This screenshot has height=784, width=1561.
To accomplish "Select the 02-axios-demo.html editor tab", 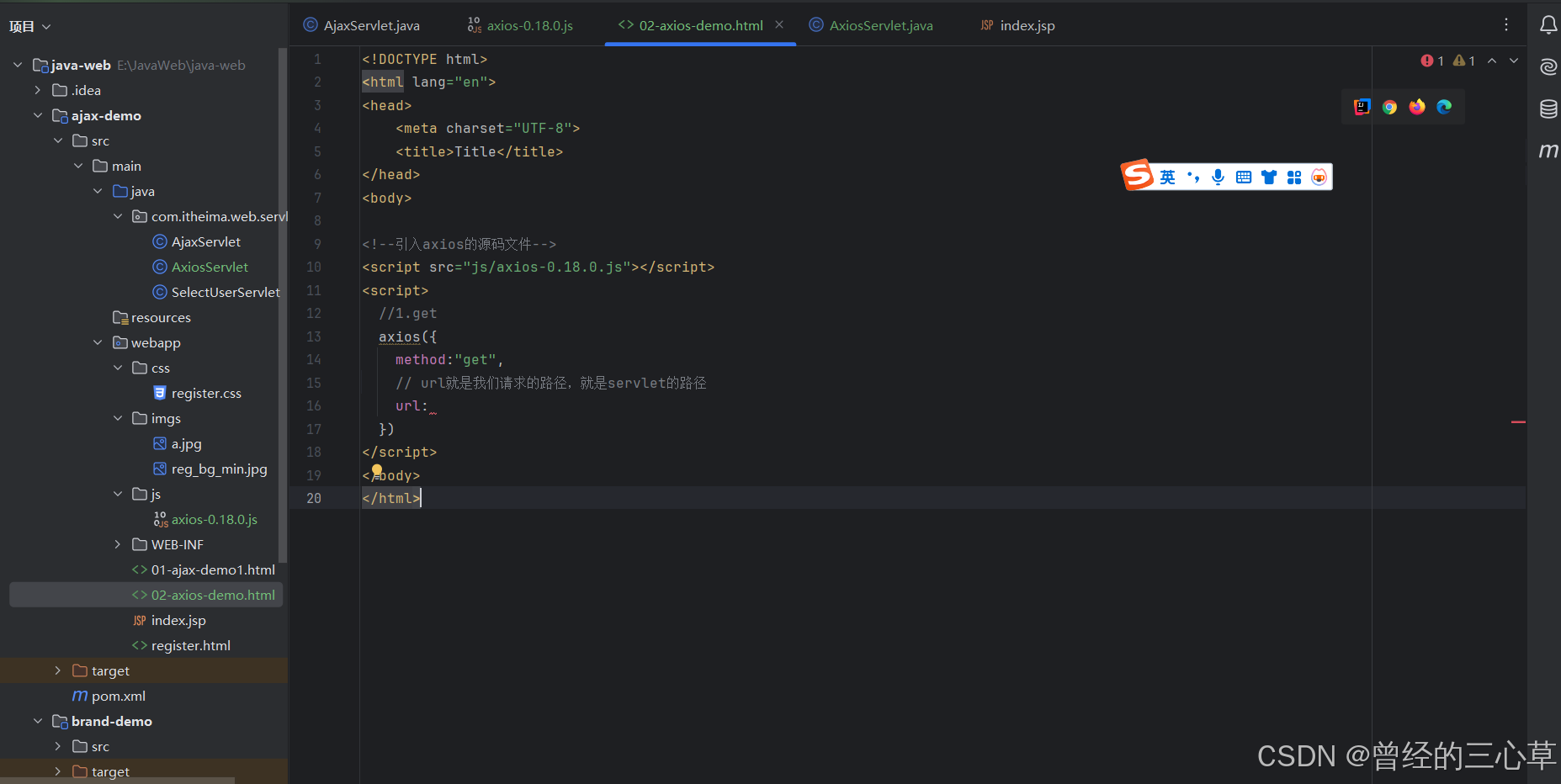I will (700, 25).
